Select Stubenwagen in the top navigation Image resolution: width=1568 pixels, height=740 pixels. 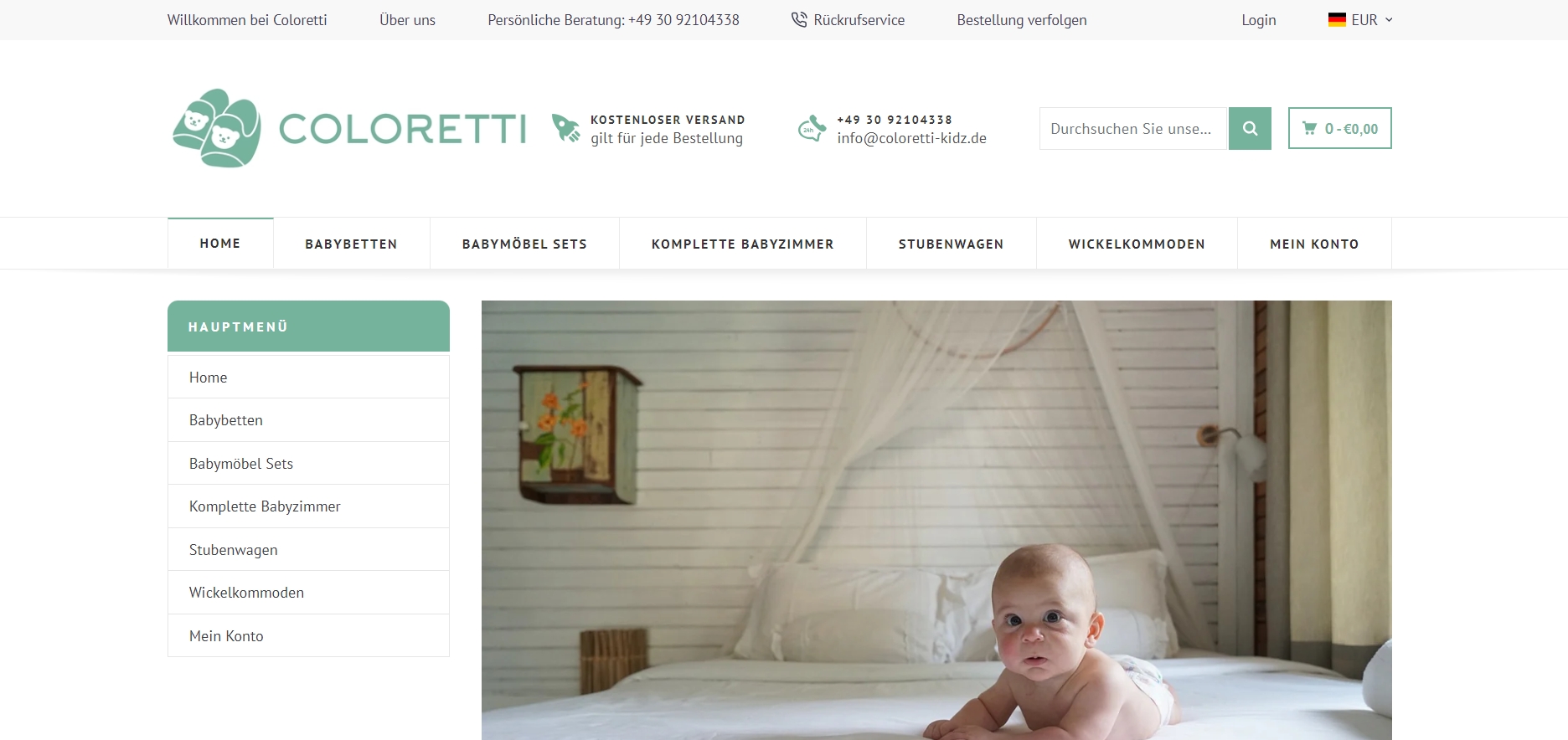pos(951,244)
